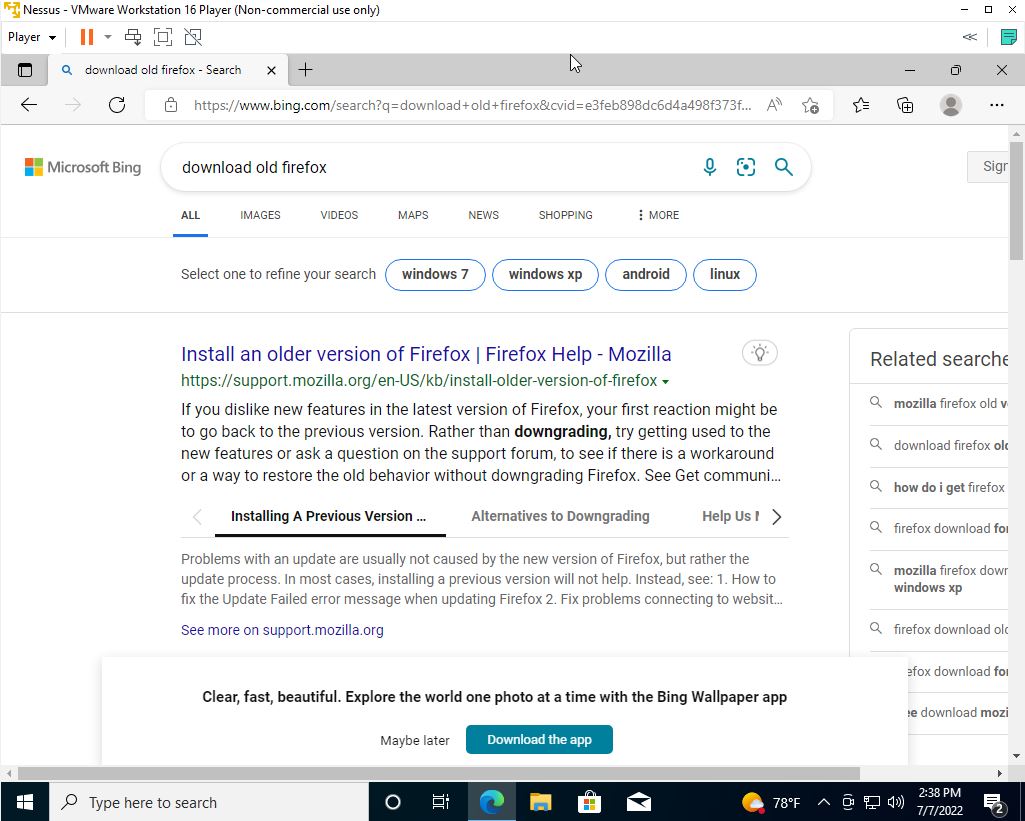1025x821 pixels.
Task: Click the 'Download the app' button
Action: pos(539,739)
